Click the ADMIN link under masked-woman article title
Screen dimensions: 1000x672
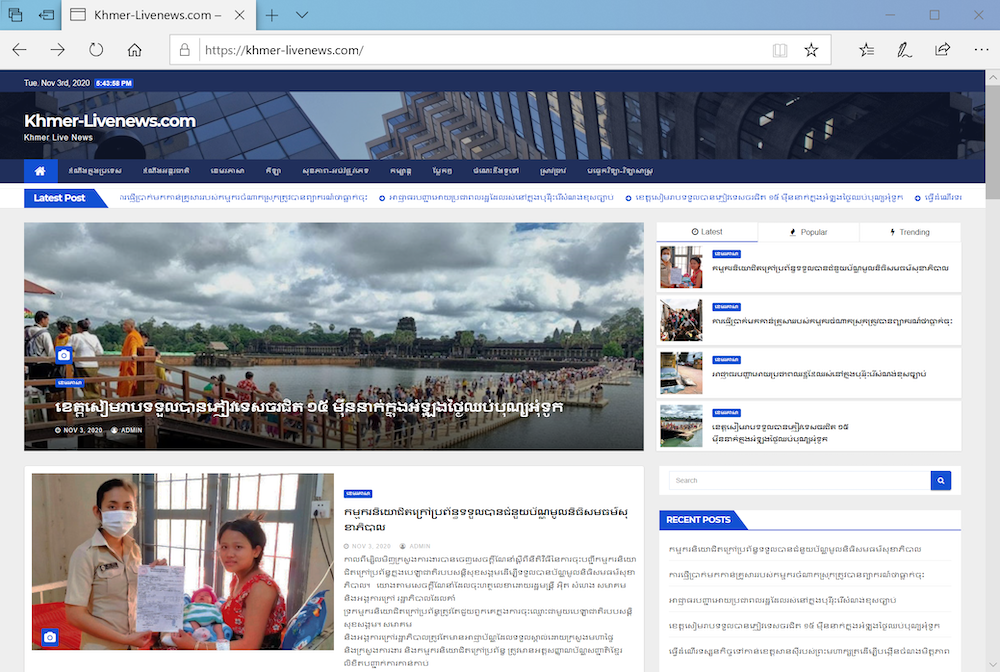(415, 546)
